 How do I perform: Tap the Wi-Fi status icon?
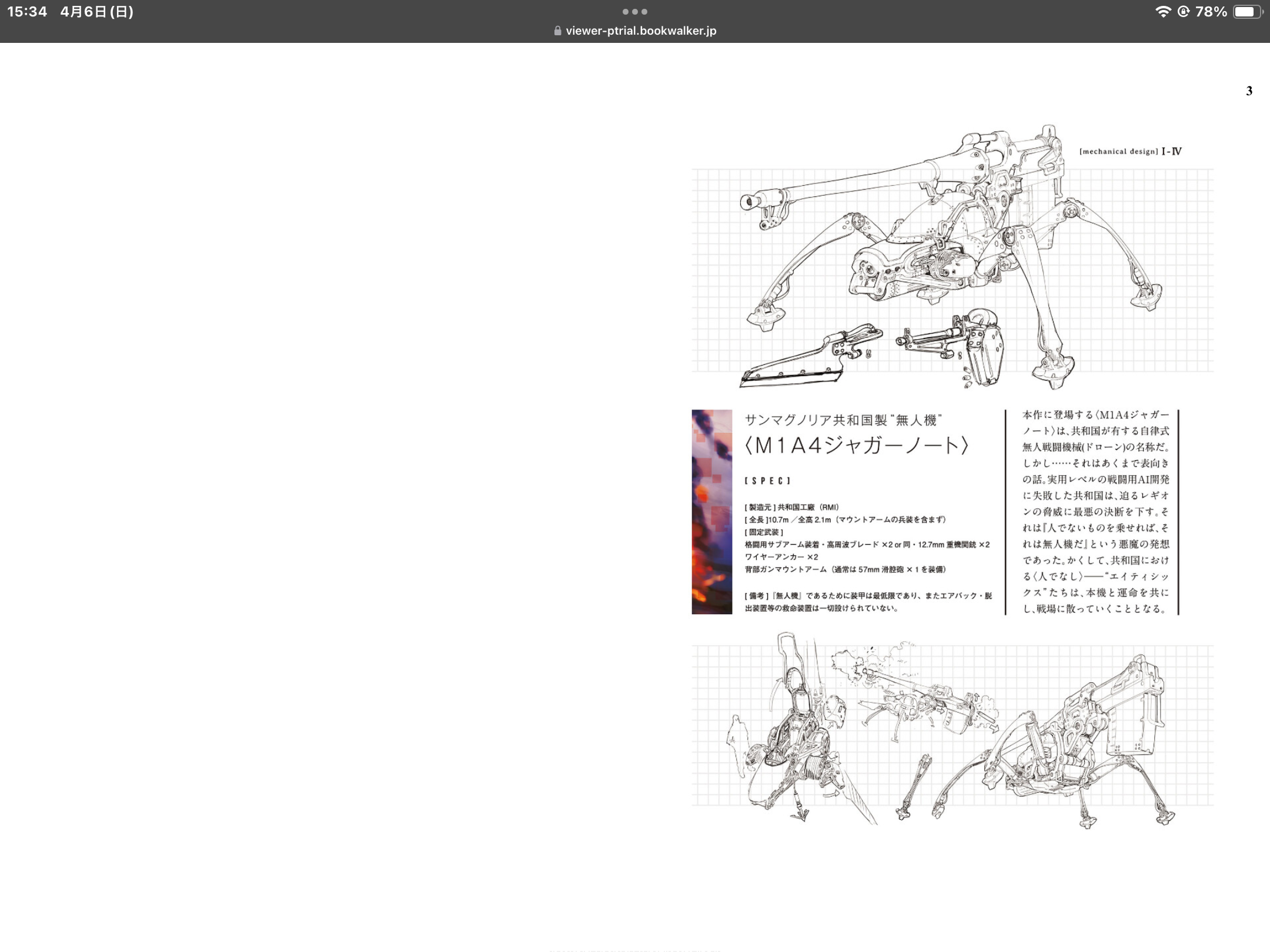click(x=1162, y=12)
